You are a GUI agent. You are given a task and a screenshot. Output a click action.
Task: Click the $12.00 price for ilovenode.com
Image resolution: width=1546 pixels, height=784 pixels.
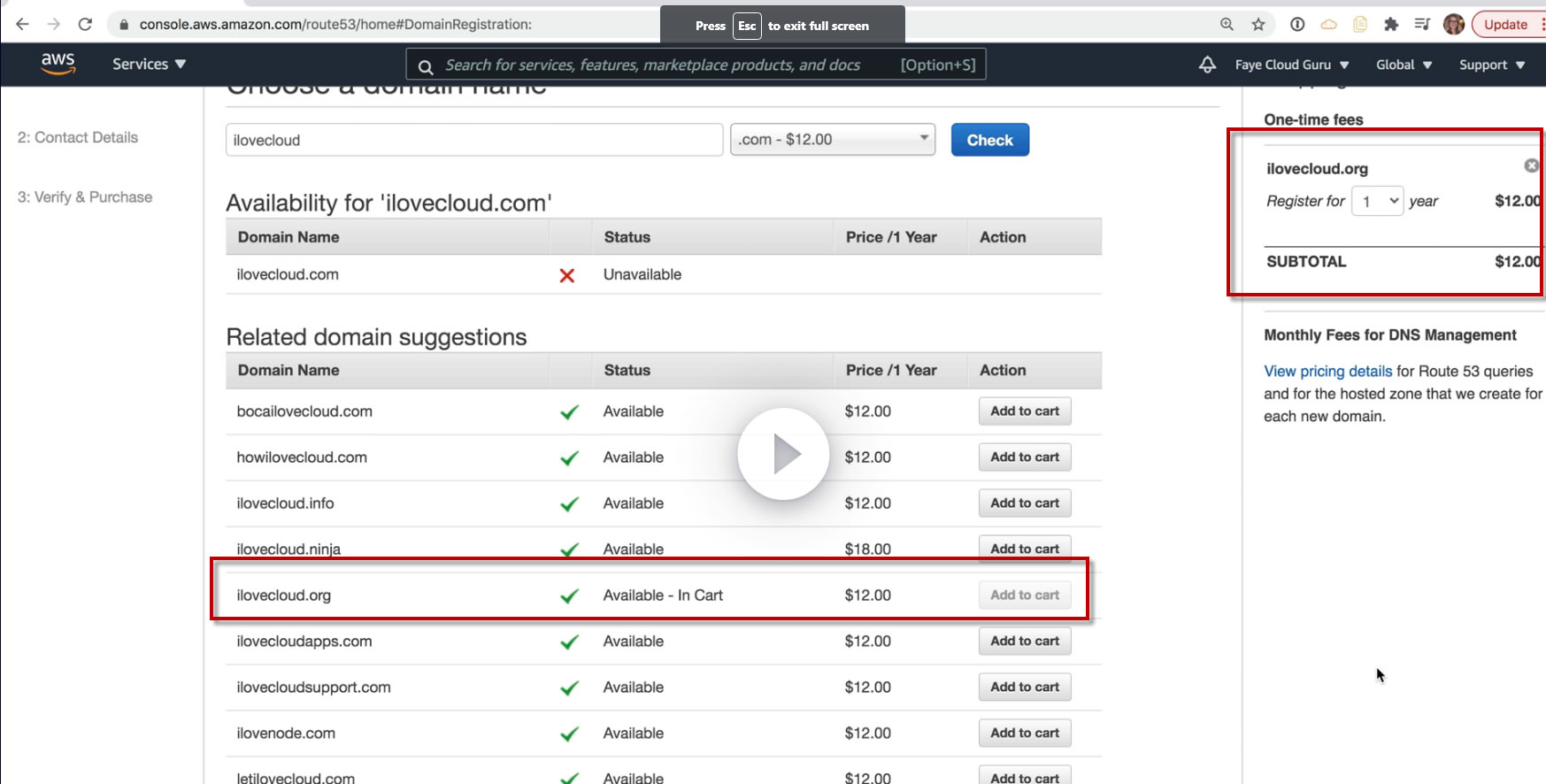tap(867, 734)
